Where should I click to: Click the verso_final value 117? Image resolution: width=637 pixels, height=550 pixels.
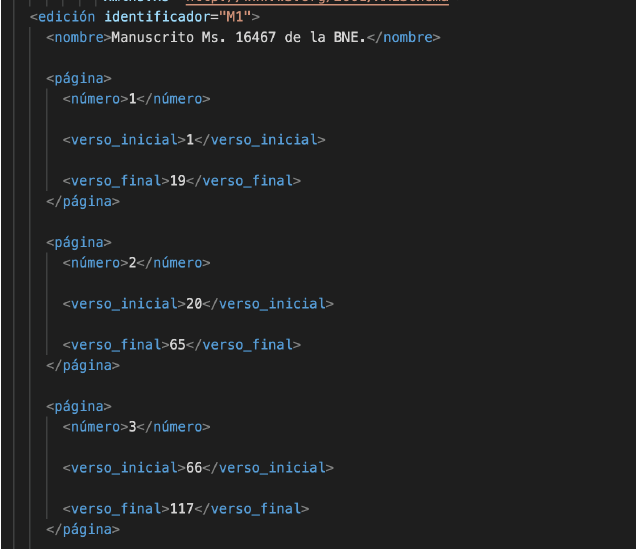point(181,509)
